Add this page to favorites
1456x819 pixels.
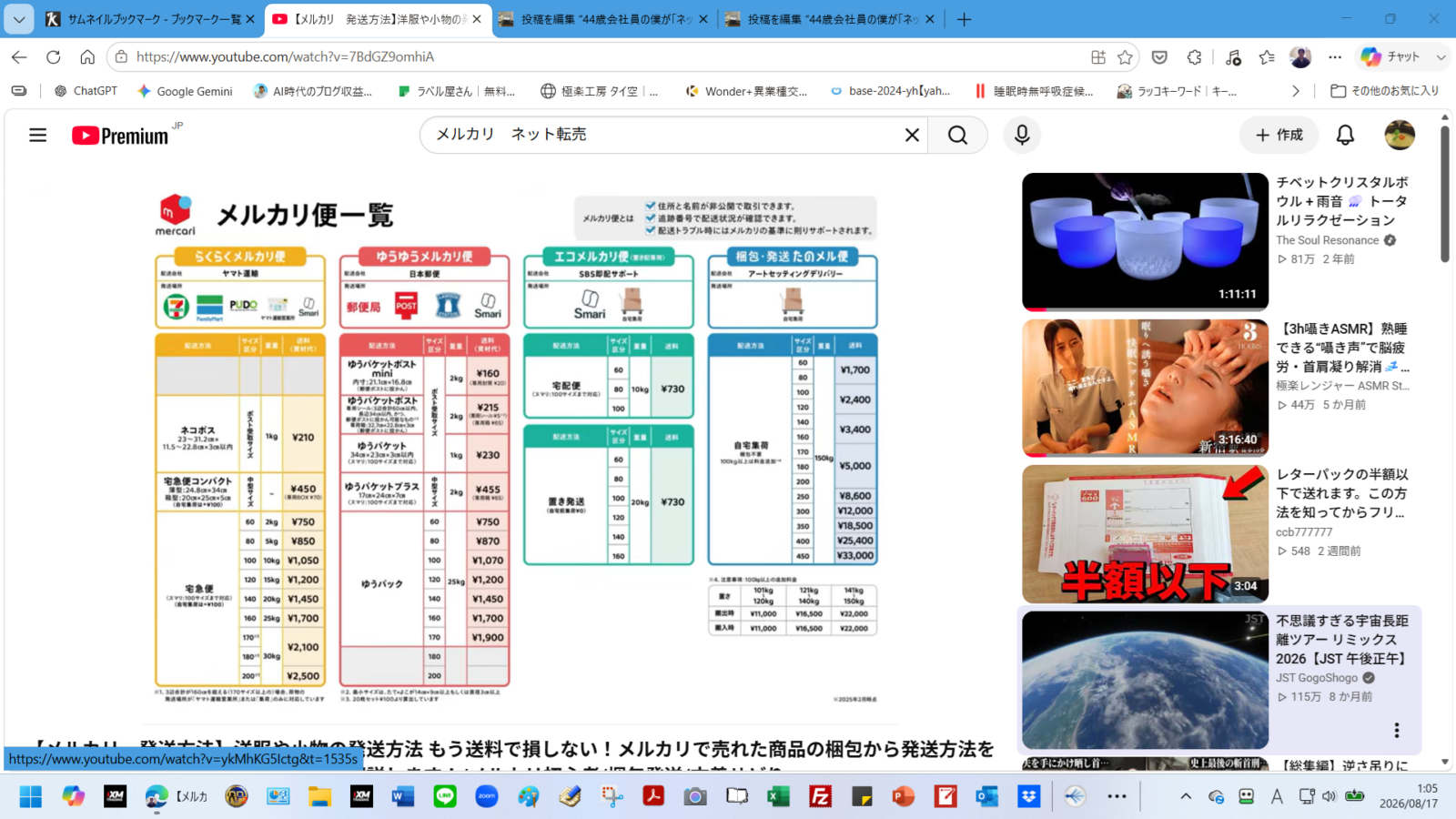pyautogui.click(x=1125, y=56)
